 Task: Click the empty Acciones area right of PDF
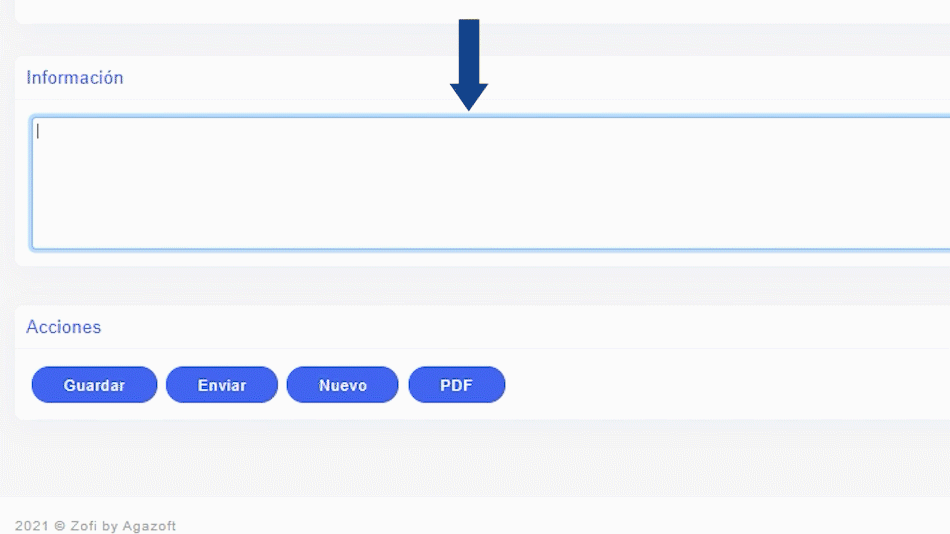720,385
